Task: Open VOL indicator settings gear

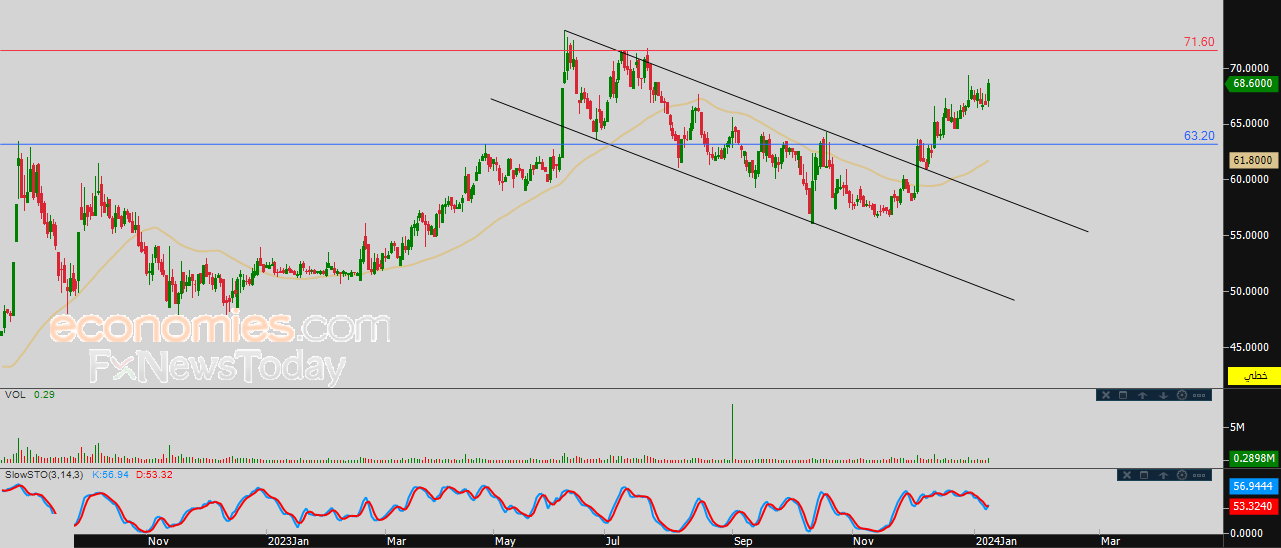Action: (1182, 395)
